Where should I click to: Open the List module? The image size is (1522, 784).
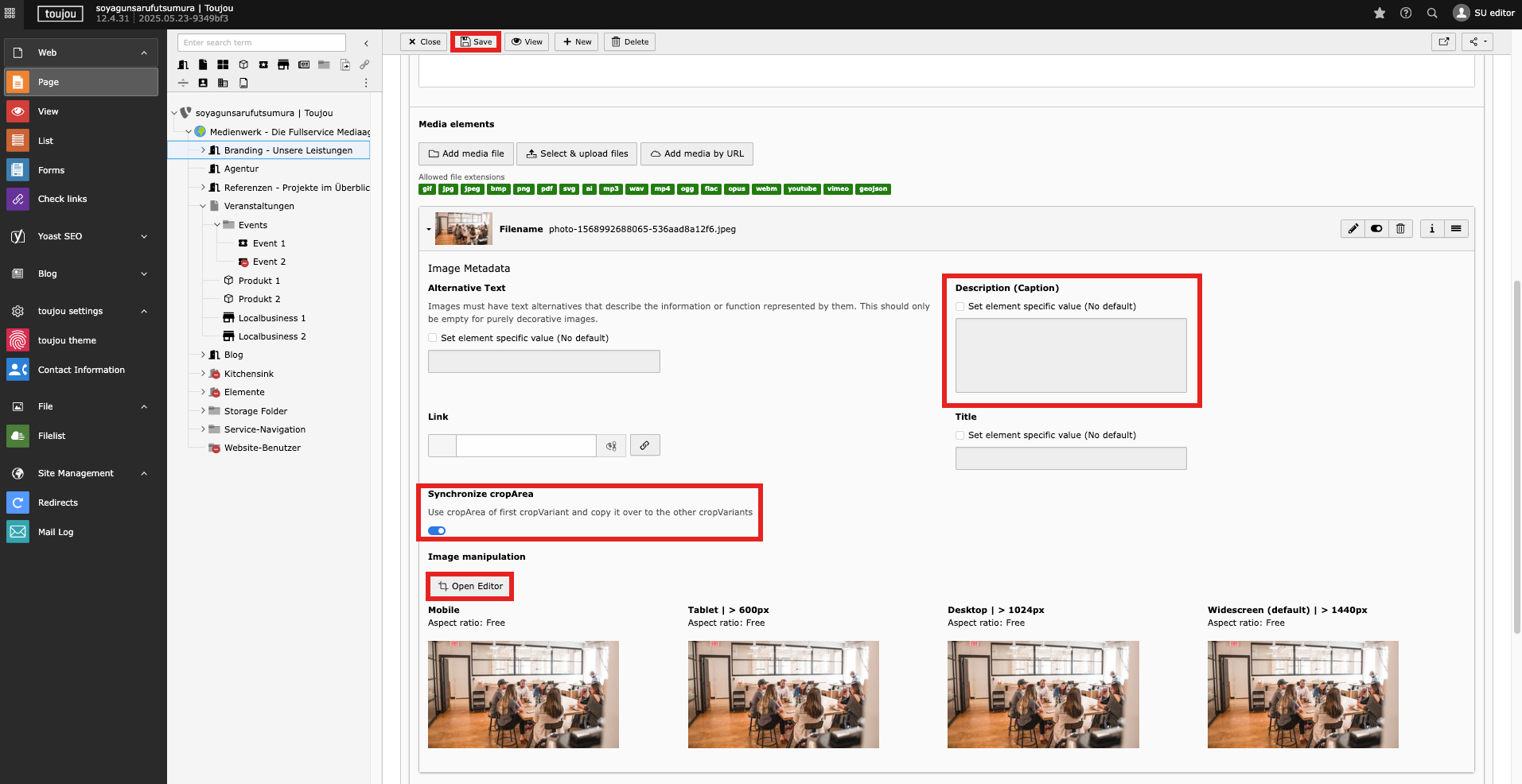[45, 141]
